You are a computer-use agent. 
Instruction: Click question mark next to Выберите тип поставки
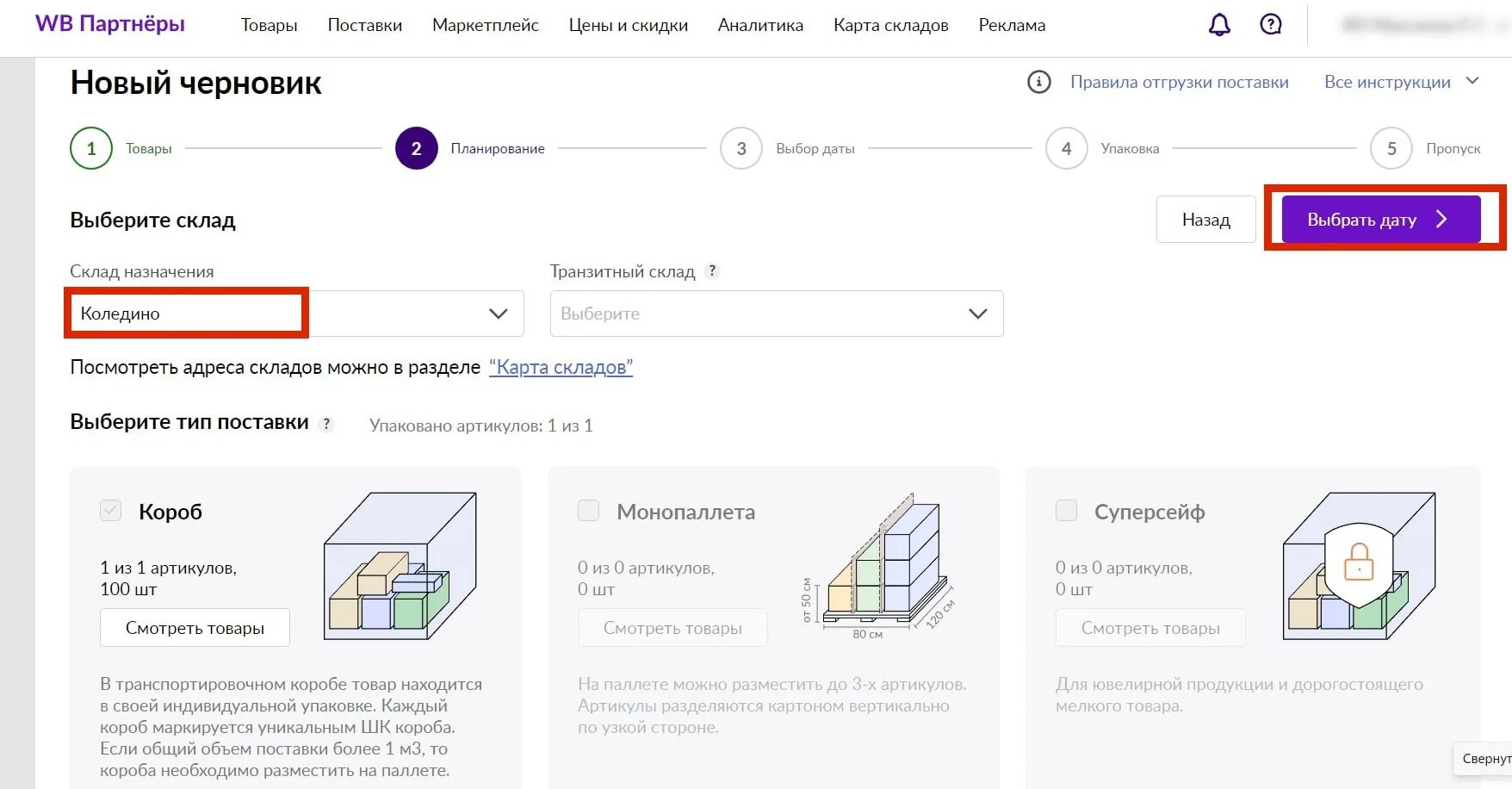[x=325, y=424]
